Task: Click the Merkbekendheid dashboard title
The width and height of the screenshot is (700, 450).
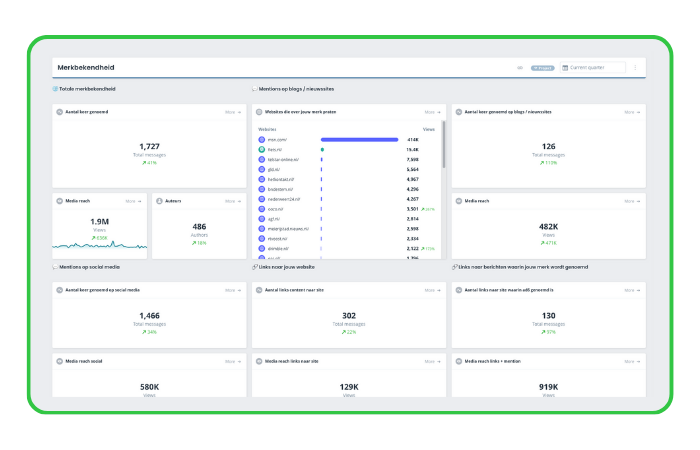Action: (86, 68)
